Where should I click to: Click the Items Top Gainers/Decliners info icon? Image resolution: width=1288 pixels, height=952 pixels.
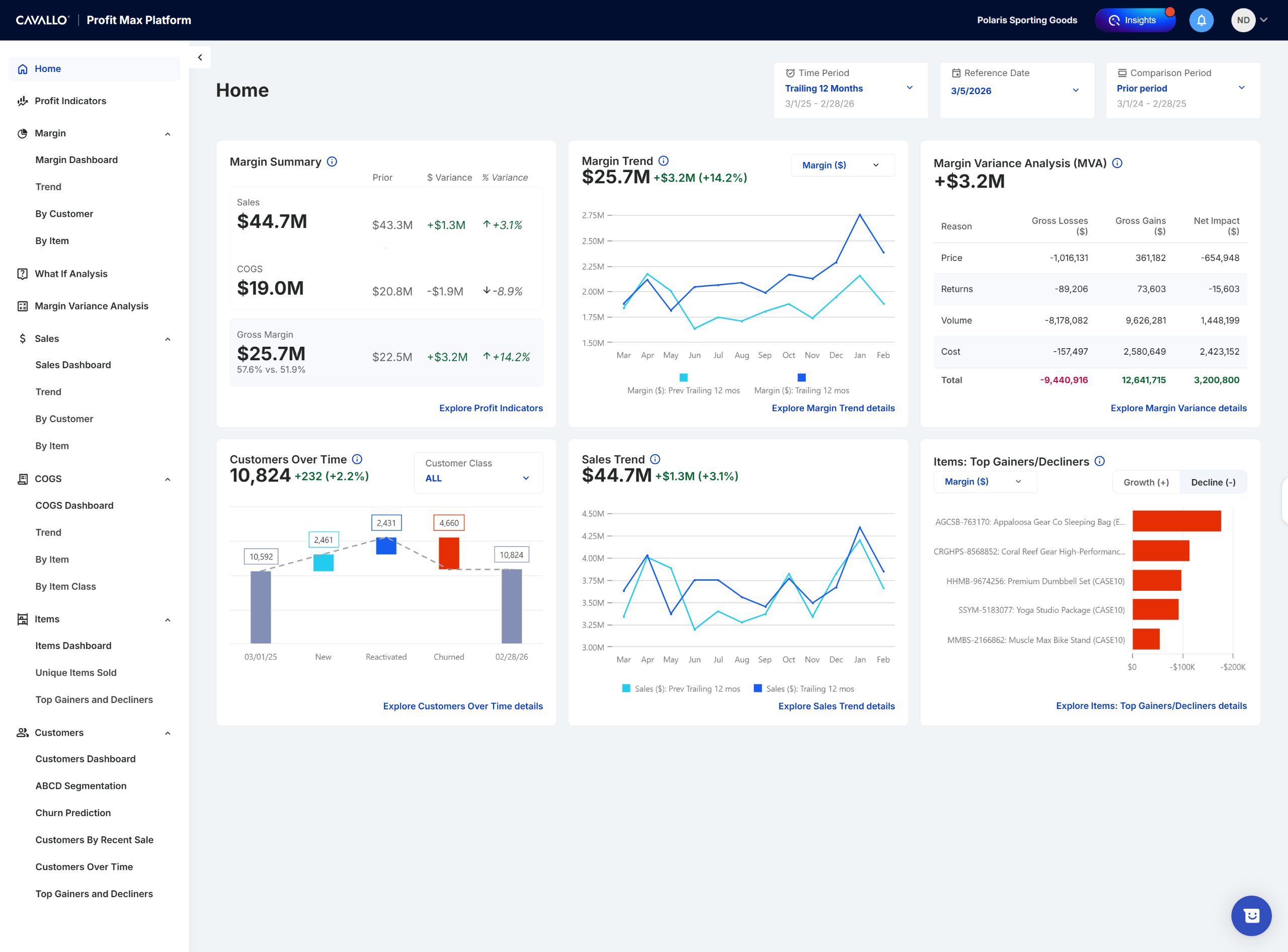click(x=1099, y=461)
